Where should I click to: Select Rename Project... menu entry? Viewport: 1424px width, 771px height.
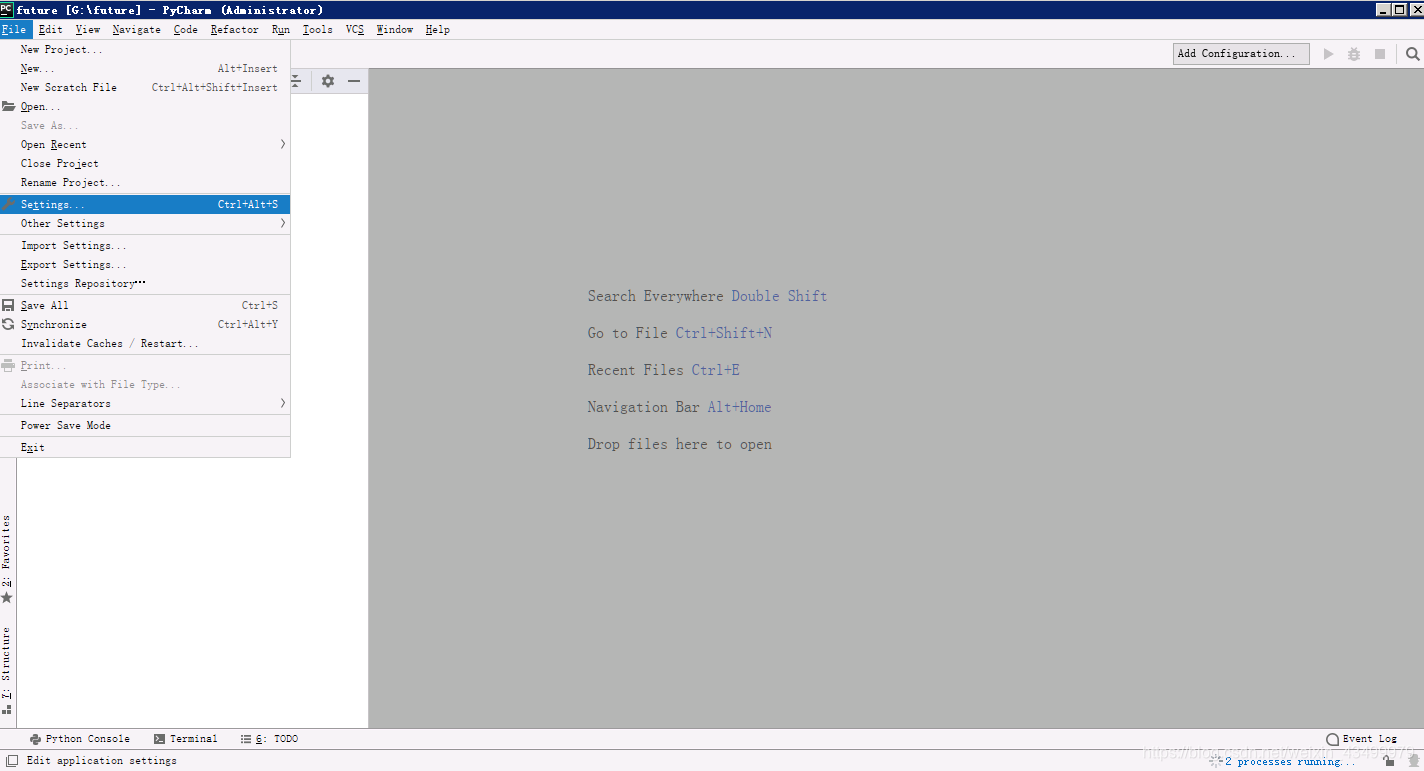click(x=145, y=182)
